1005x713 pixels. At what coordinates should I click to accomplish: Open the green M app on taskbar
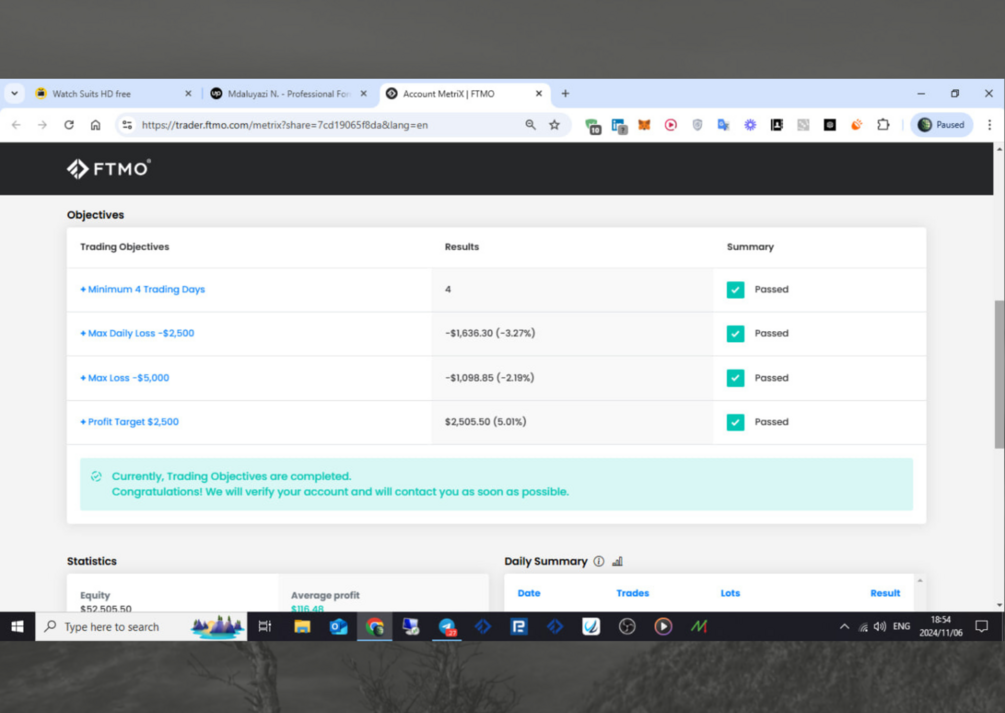[699, 626]
